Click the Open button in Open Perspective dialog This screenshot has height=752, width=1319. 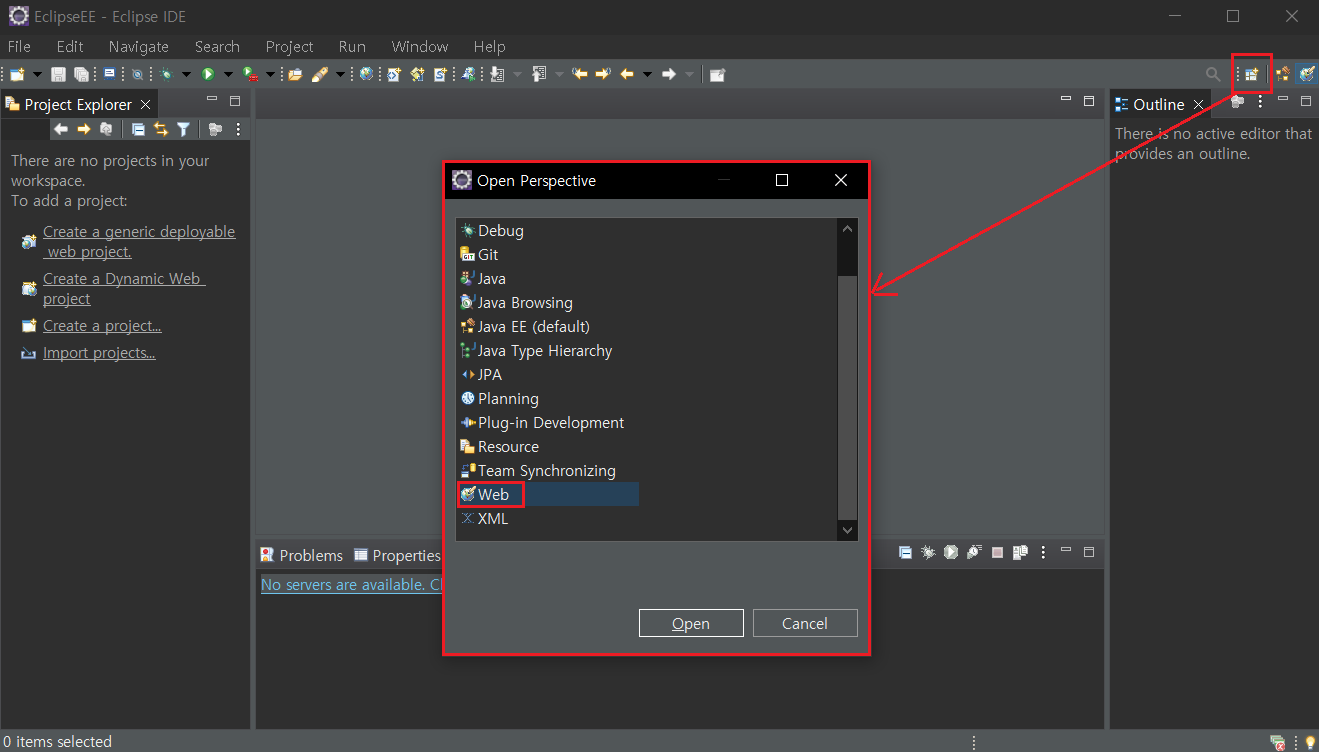point(691,623)
